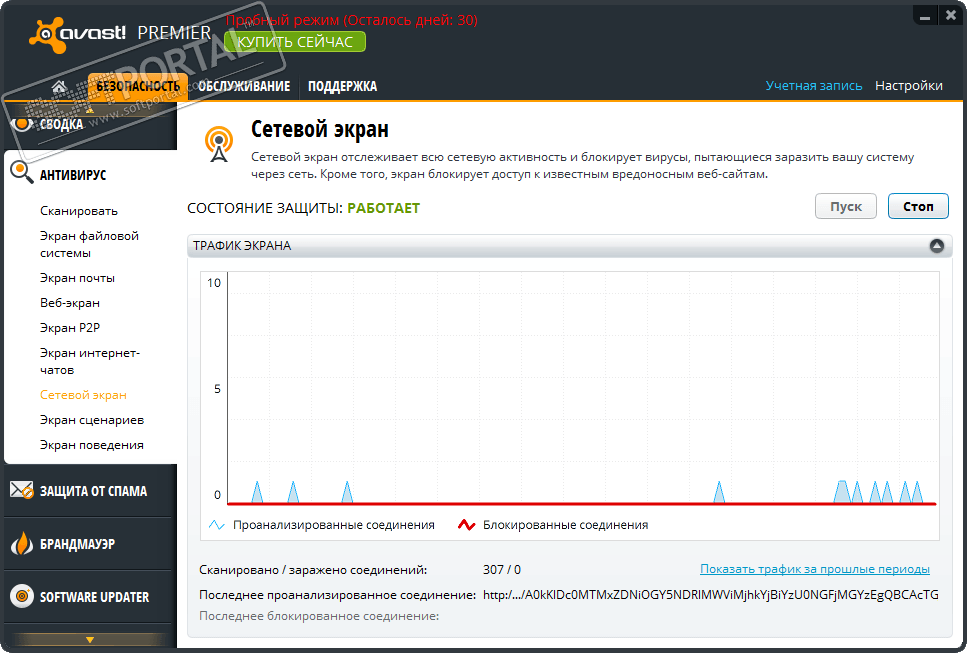Click the Пуск button
The height and width of the screenshot is (653, 967).
(x=846, y=207)
